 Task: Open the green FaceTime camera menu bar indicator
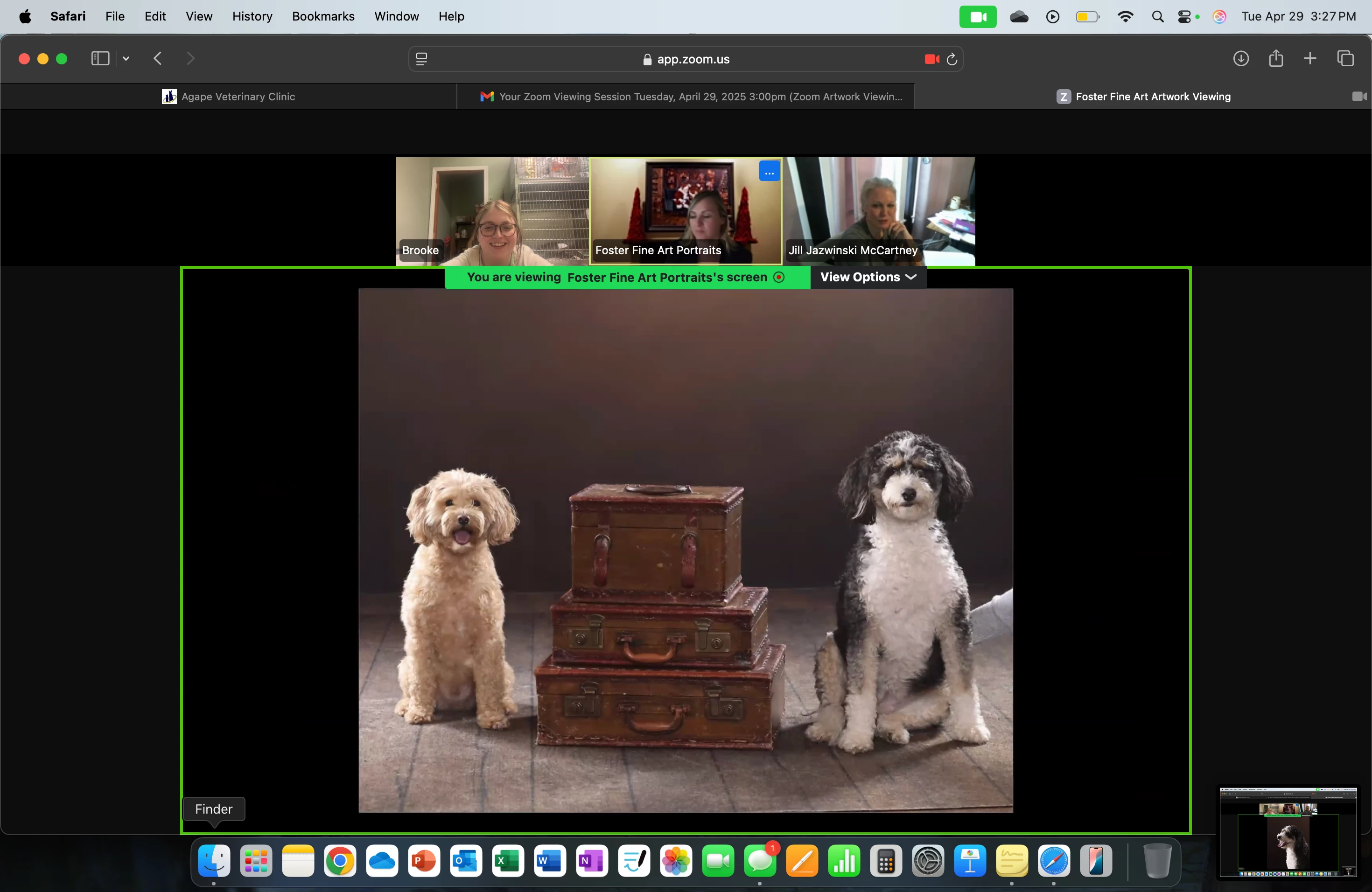click(x=978, y=17)
